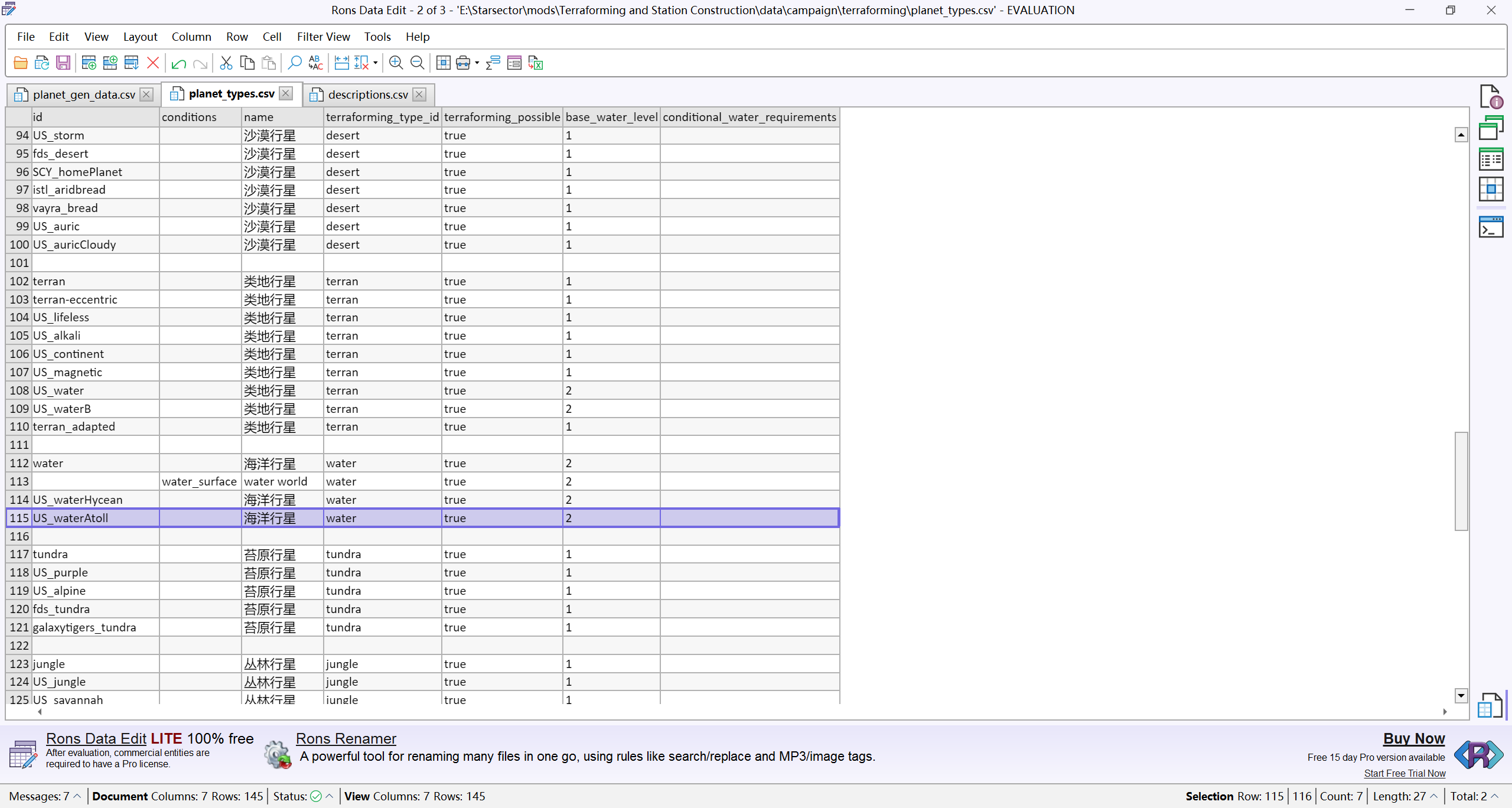Screen dimensions: 1512x808
Task: Click the Save file toolbar icon
Action: coord(63,63)
